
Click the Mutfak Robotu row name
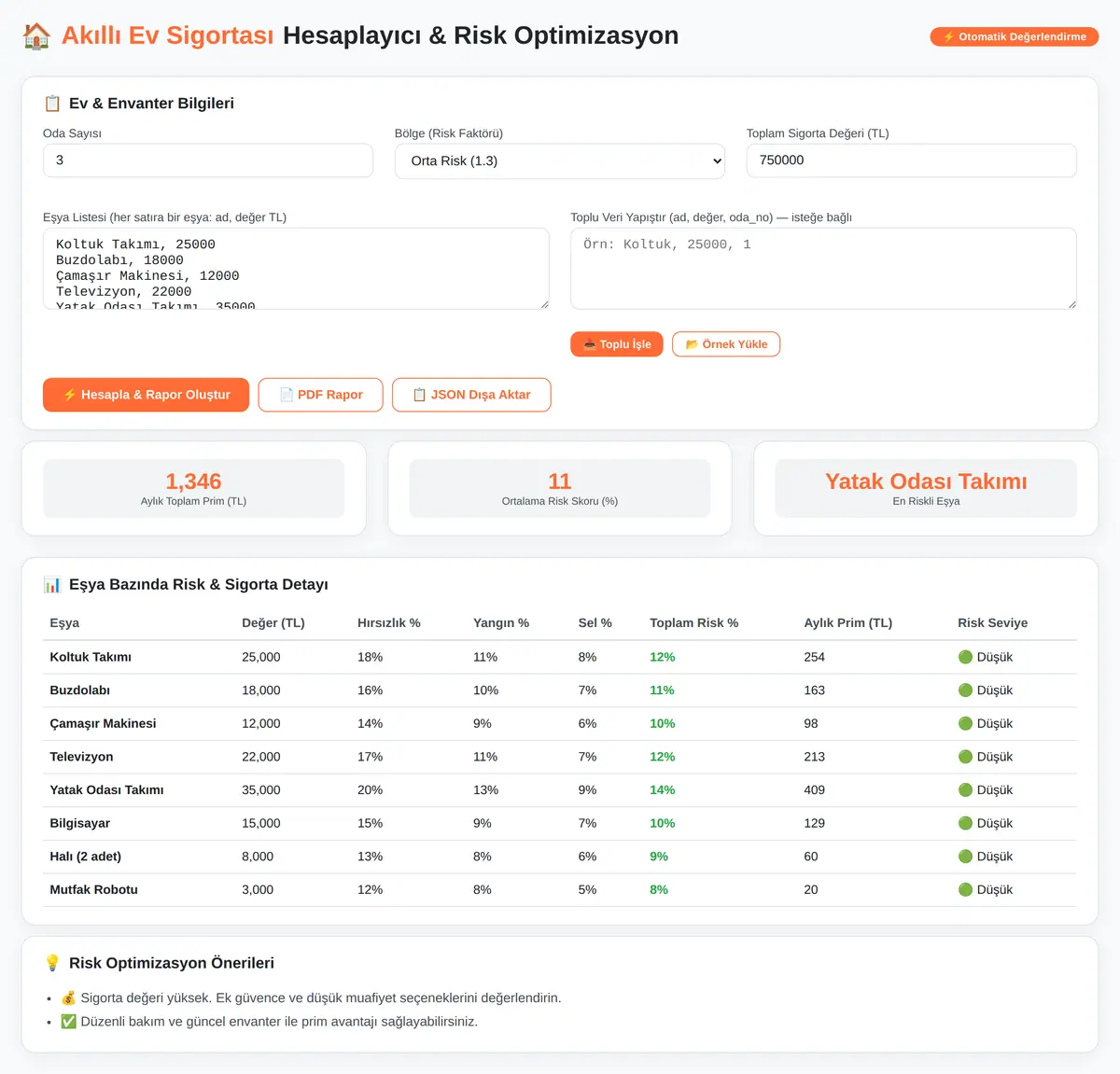click(93, 890)
